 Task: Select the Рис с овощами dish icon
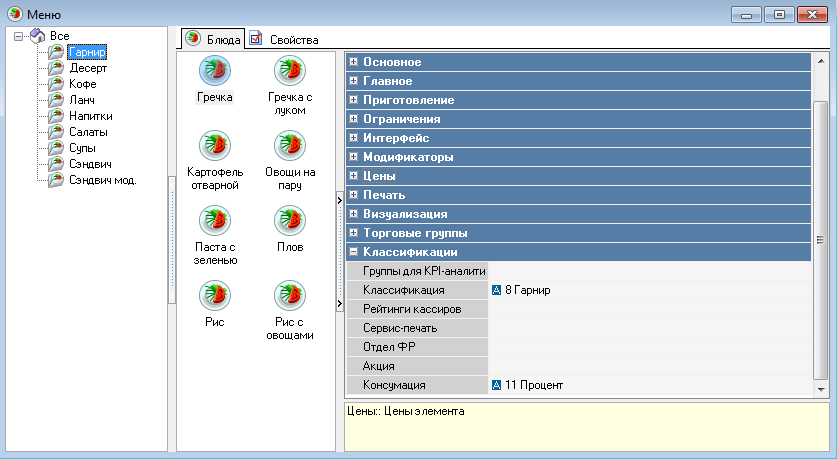tap(290, 295)
